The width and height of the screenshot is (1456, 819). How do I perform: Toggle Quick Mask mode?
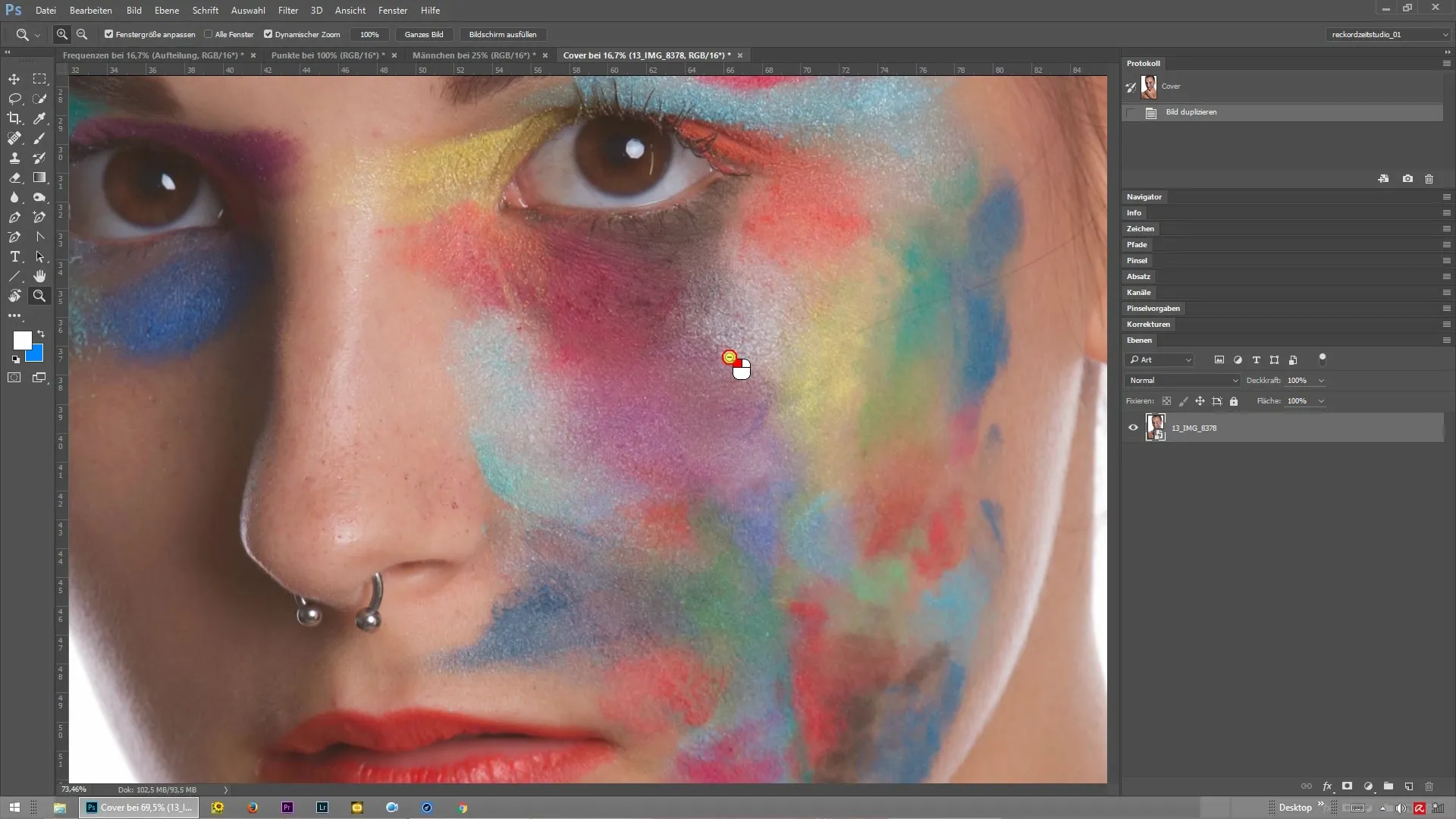click(x=14, y=378)
